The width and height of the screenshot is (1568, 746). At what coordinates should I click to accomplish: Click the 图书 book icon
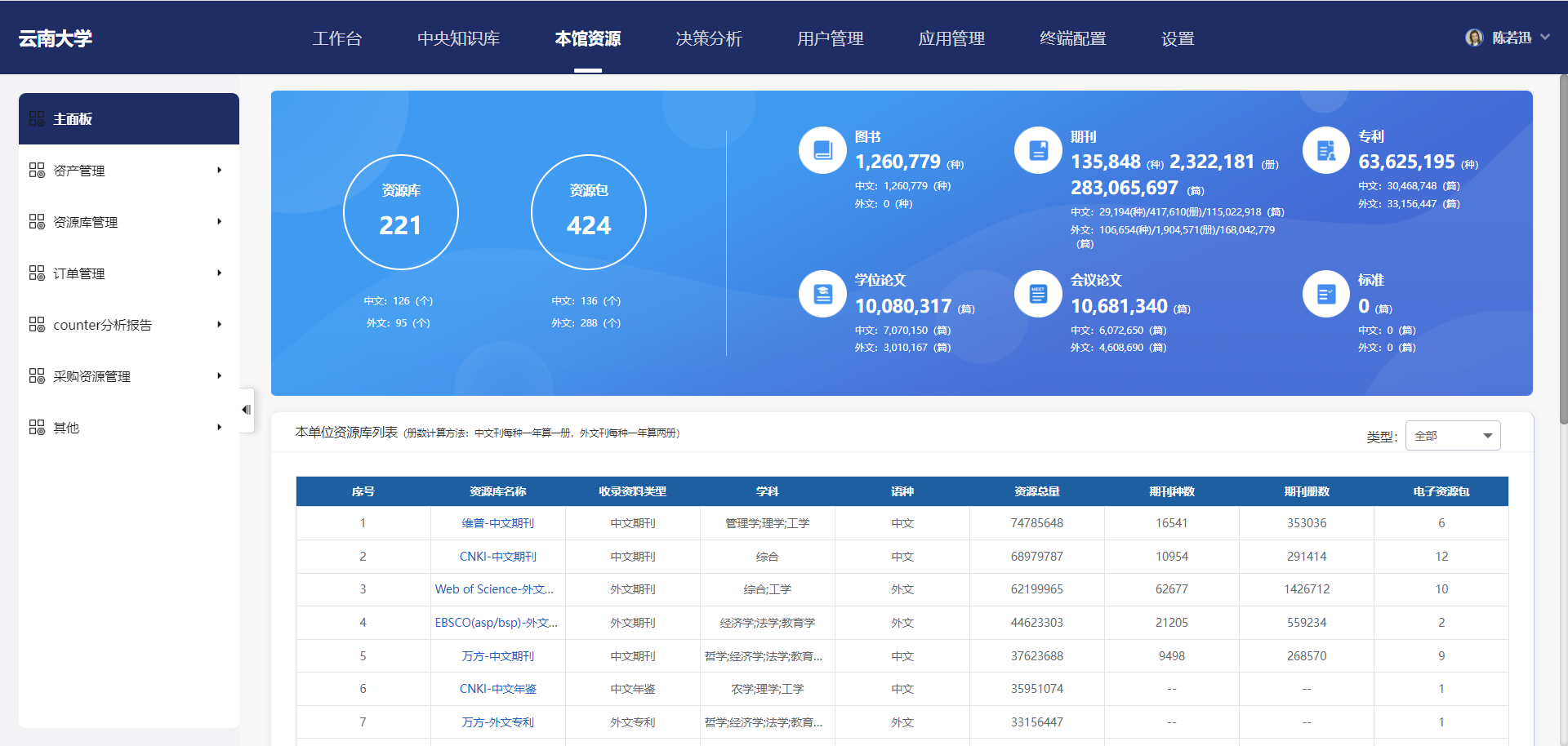click(822, 150)
